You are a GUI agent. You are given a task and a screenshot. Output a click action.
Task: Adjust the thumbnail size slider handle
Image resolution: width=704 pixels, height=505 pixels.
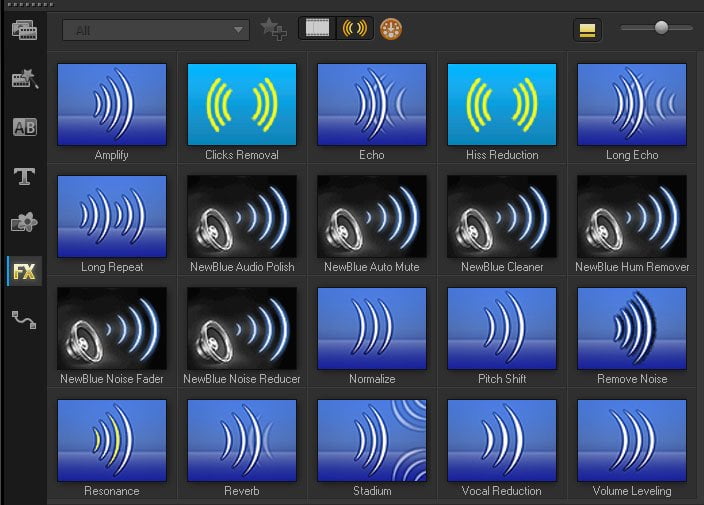click(661, 27)
